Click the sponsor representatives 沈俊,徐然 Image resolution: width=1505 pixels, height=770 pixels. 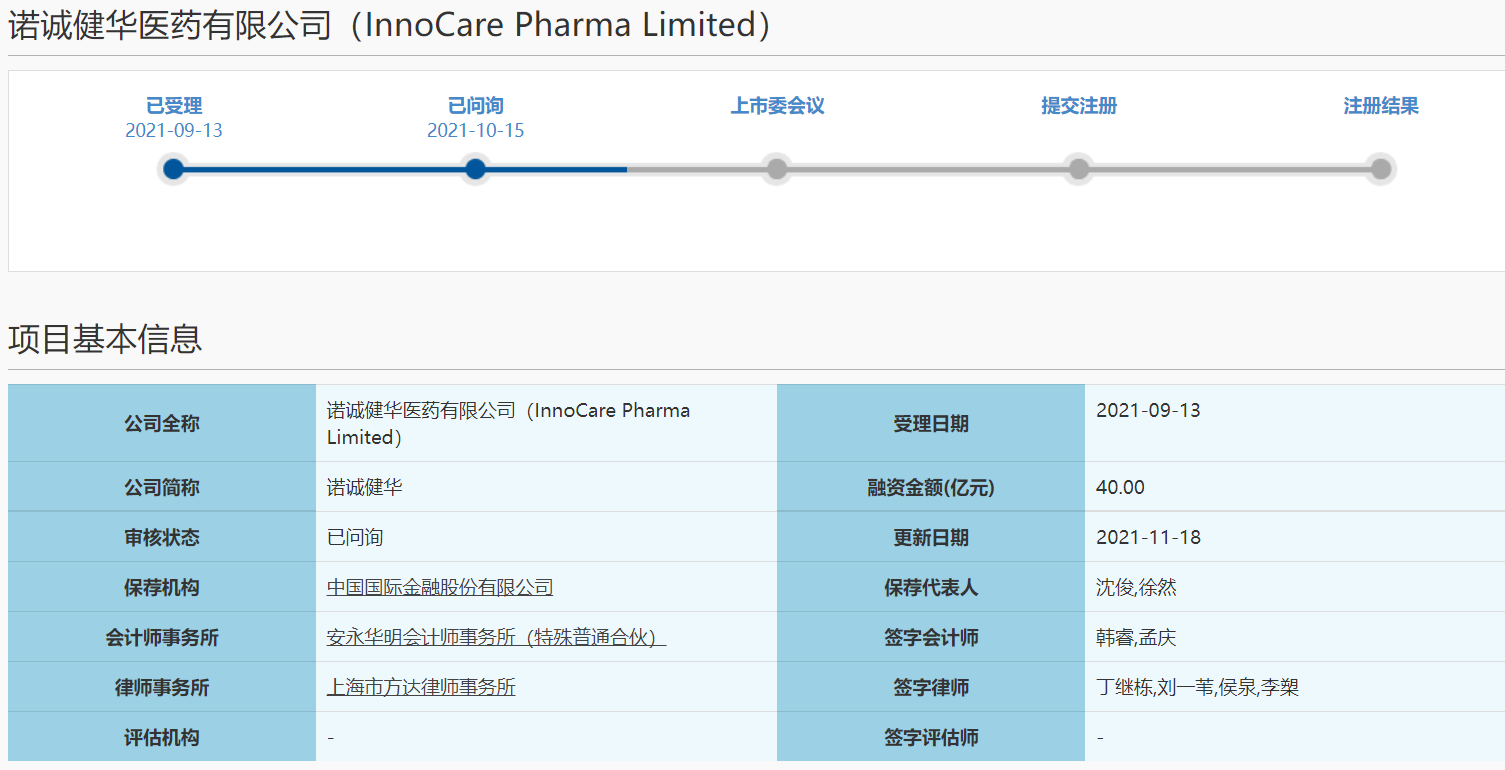pyautogui.click(x=1137, y=587)
